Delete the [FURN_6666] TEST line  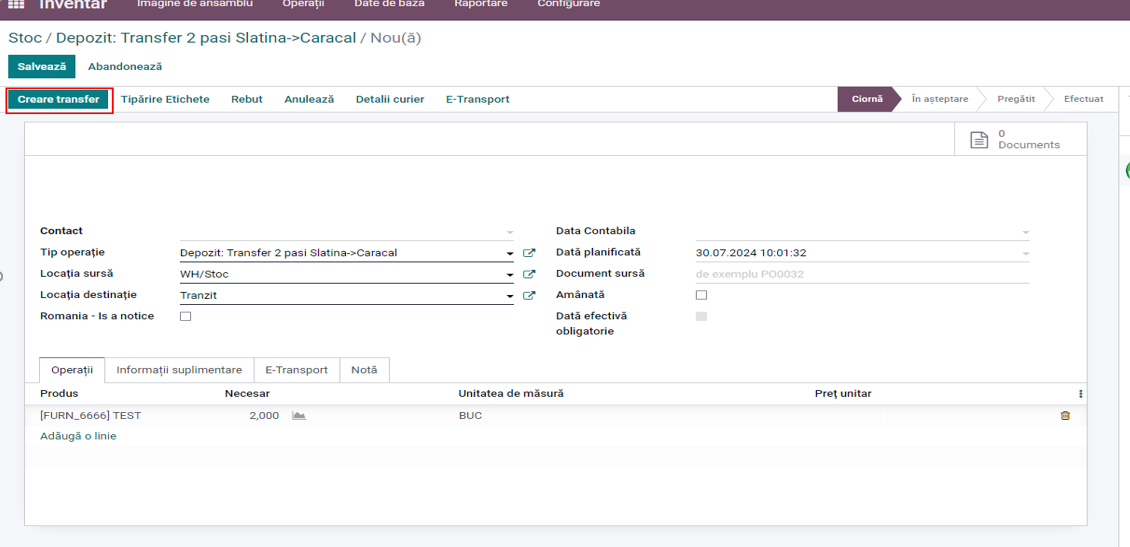pyautogui.click(x=1065, y=416)
